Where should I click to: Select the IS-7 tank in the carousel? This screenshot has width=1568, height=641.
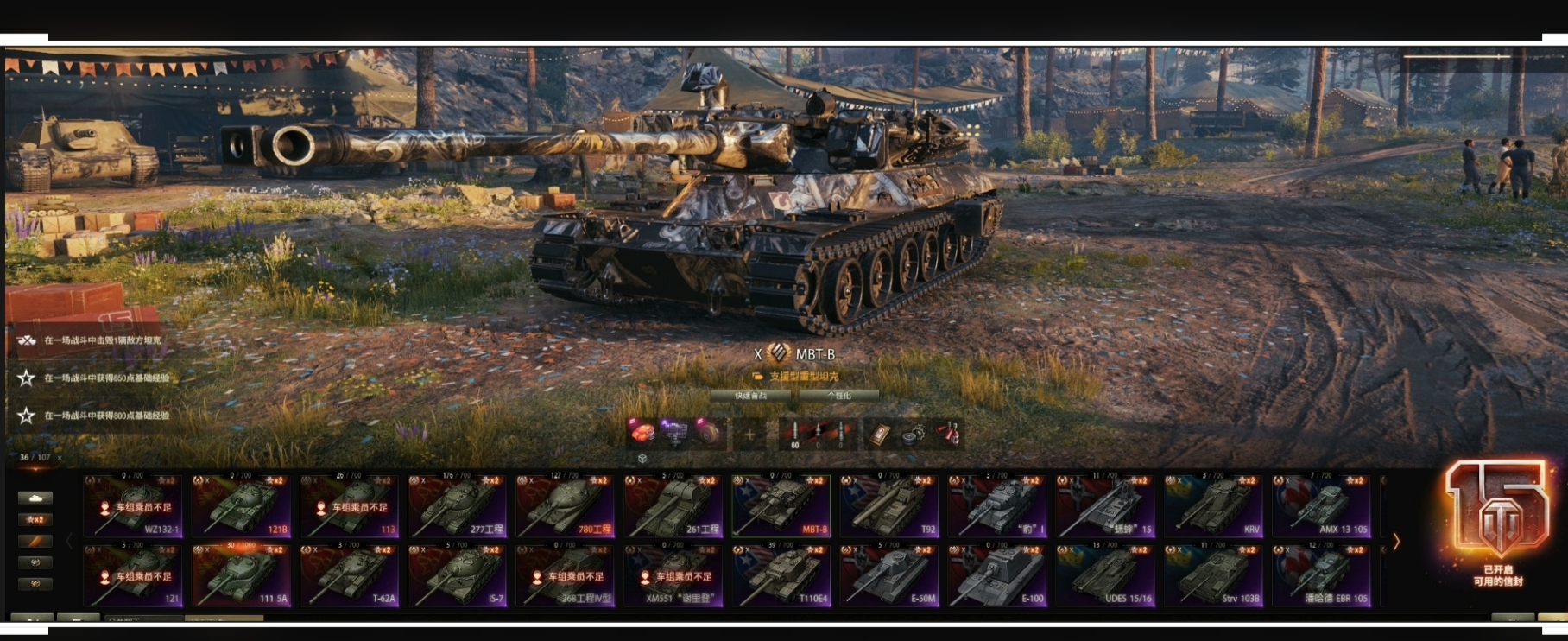[x=457, y=574]
